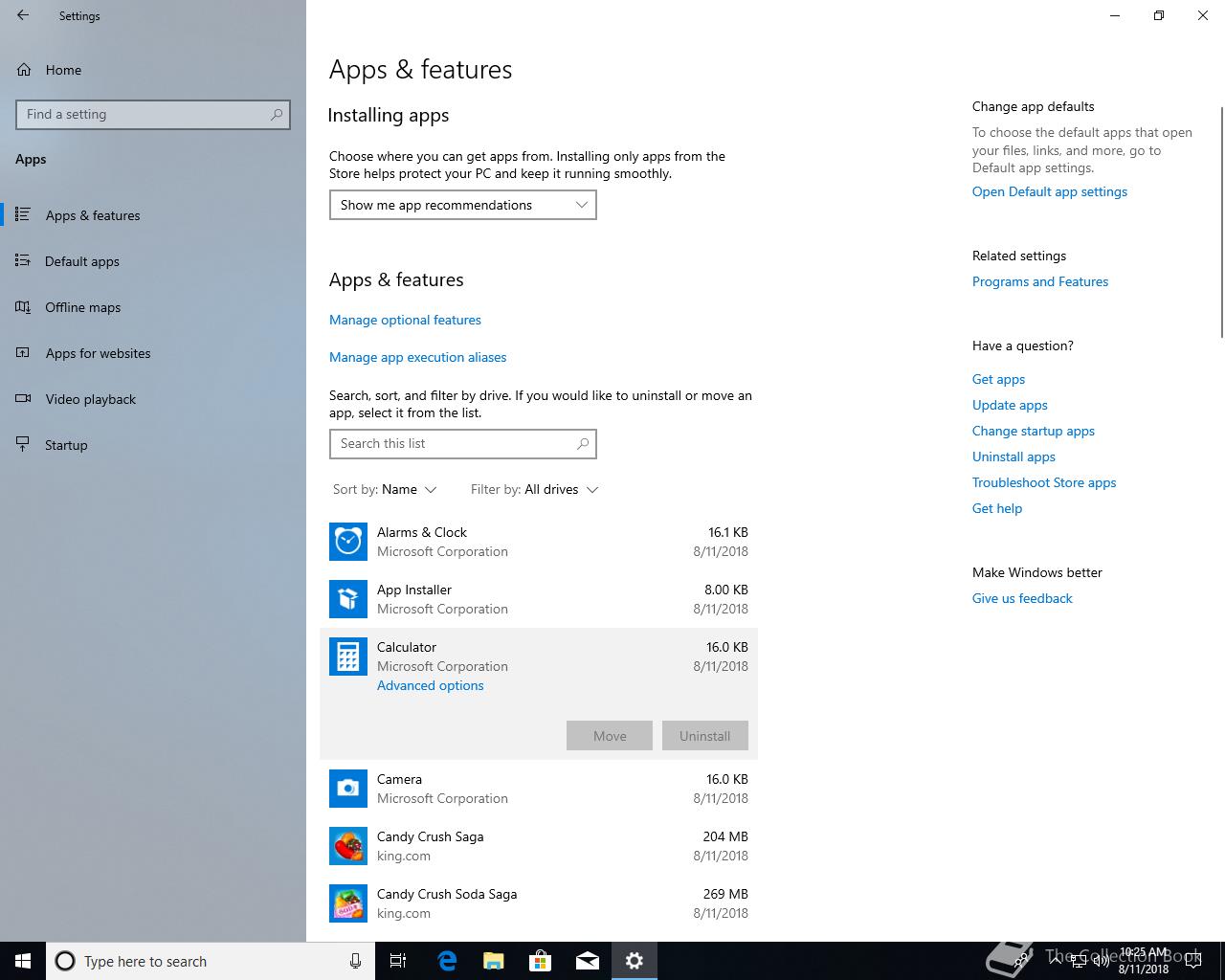
Task: Click Update apps help link
Action: pyautogui.click(x=1010, y=405)
